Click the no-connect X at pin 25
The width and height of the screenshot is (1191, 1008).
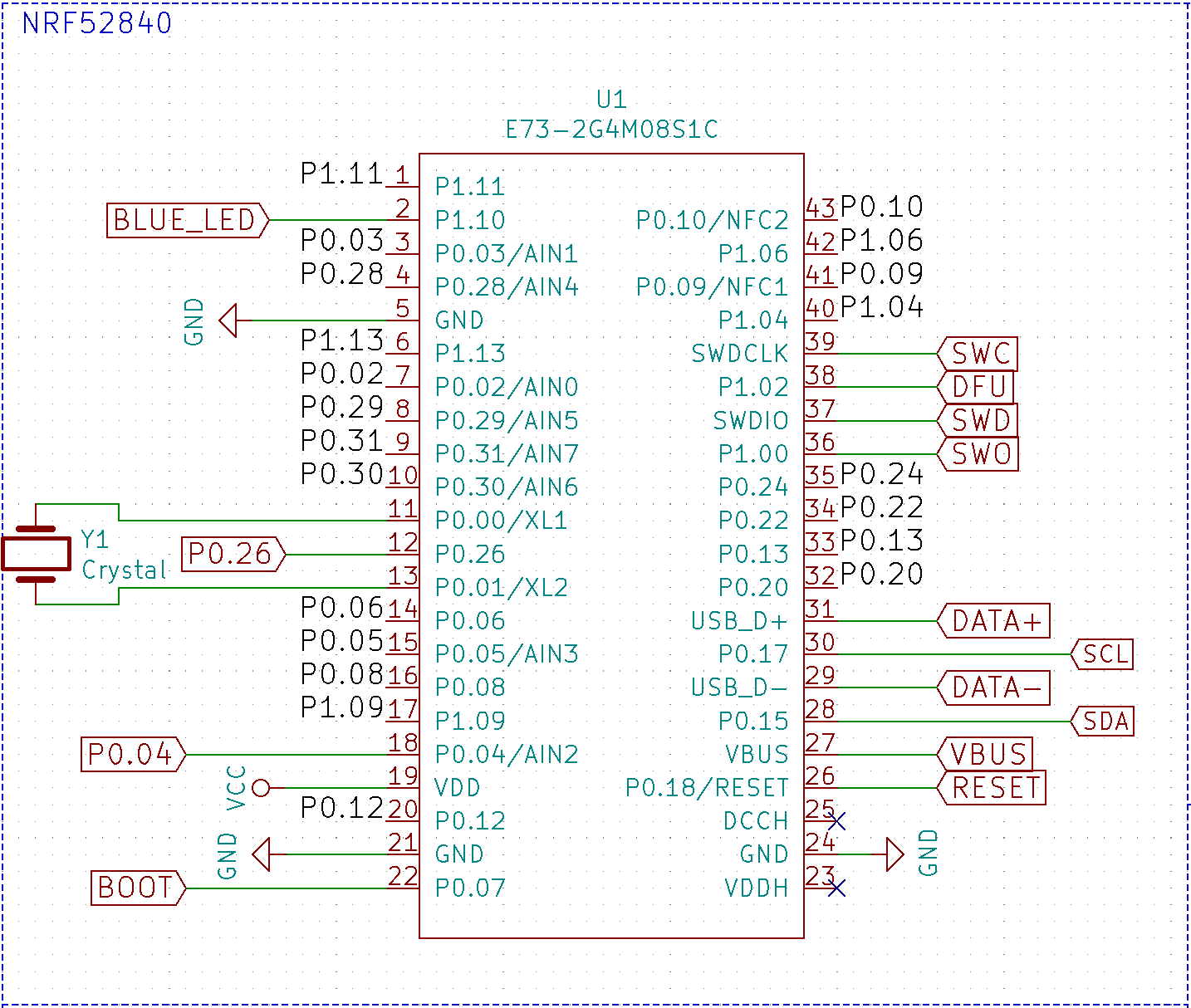[837, 821]
